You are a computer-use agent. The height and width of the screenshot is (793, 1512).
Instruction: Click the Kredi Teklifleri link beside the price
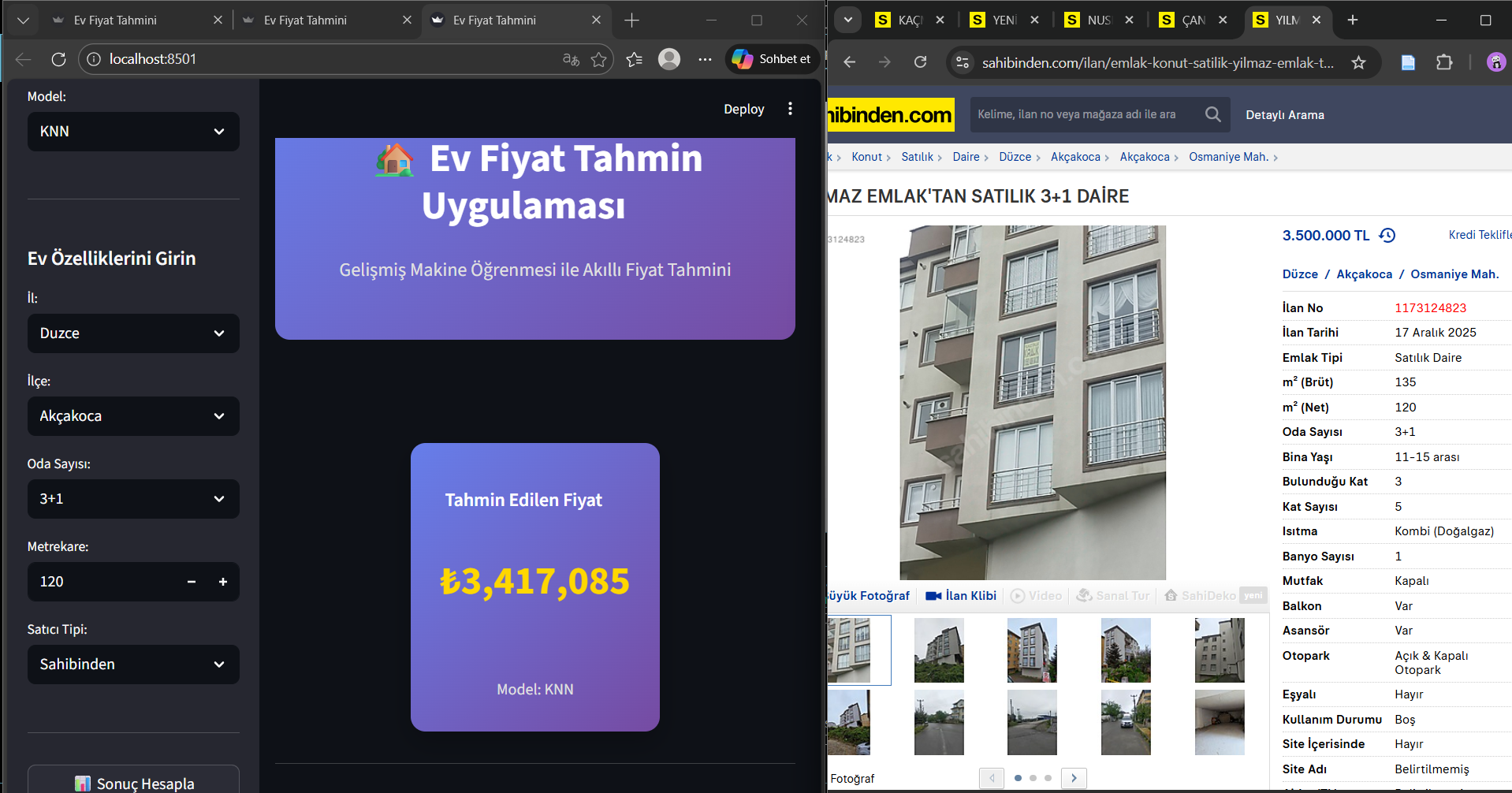coord(1480,235)
